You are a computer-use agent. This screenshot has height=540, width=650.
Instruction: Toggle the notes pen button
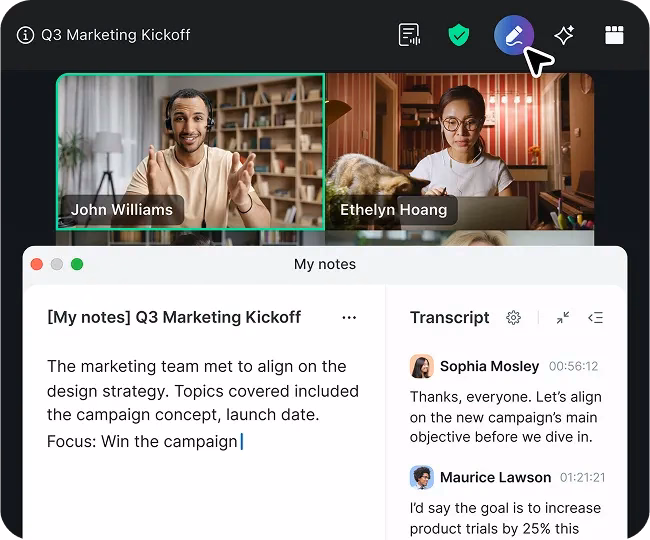pos(513,36)
